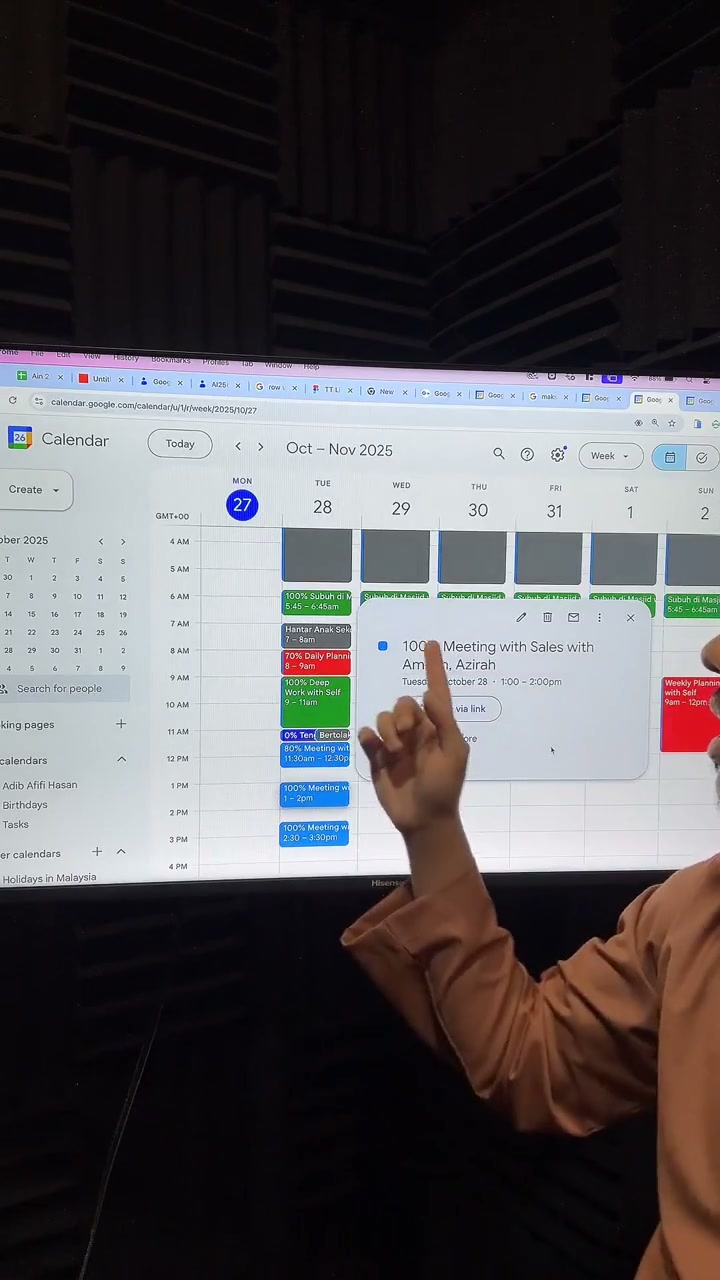Viewport: 720px width, 1280px height.
Task: Open 100% Meeting 1-2pm event
Action: click(315, 794)
